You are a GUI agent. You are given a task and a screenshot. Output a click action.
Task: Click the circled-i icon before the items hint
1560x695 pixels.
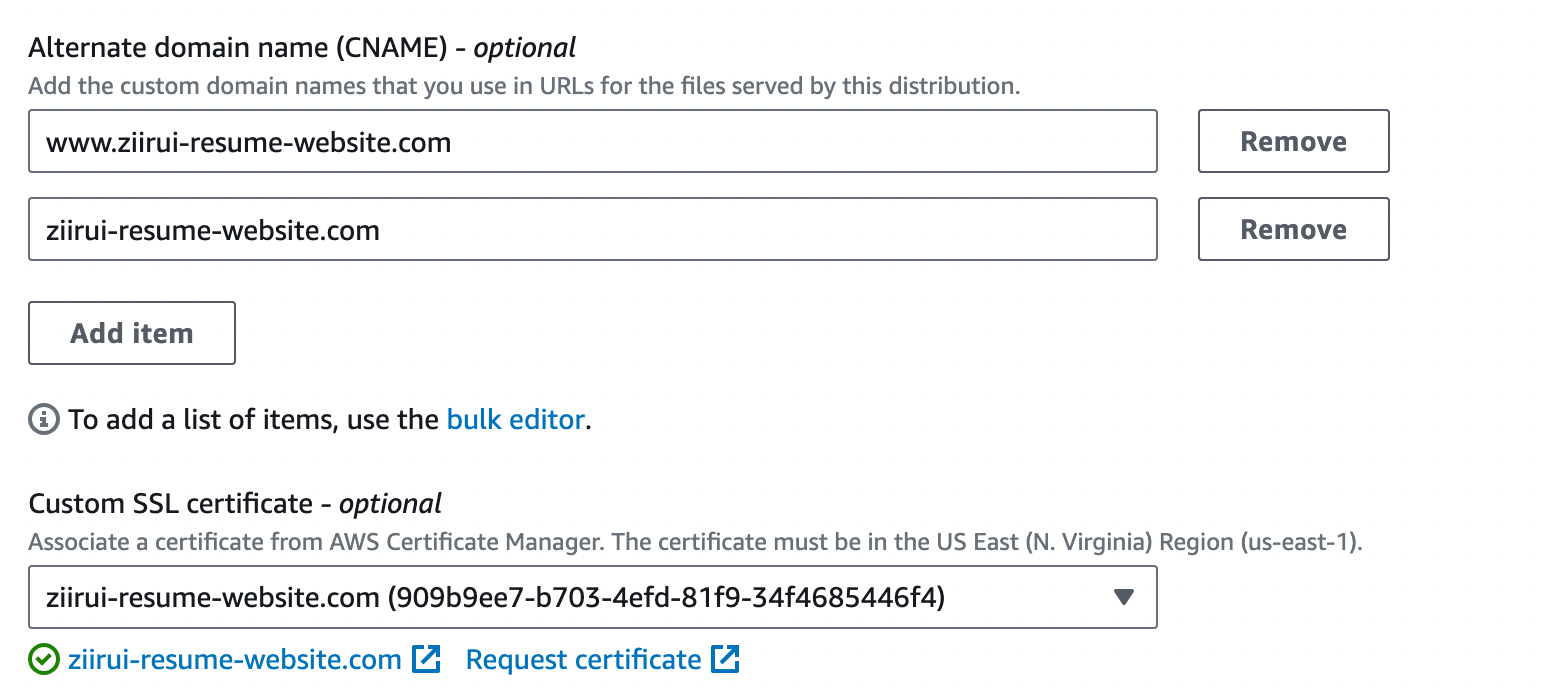coord(42,419)
